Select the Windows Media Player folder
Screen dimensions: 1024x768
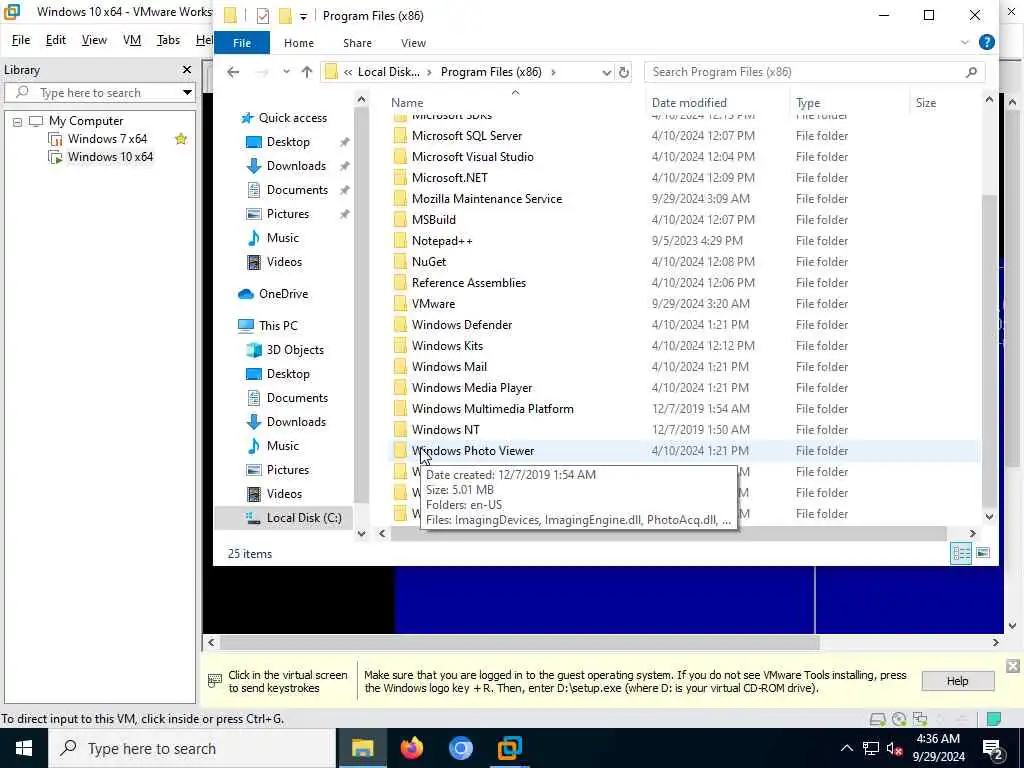point(472,388)
